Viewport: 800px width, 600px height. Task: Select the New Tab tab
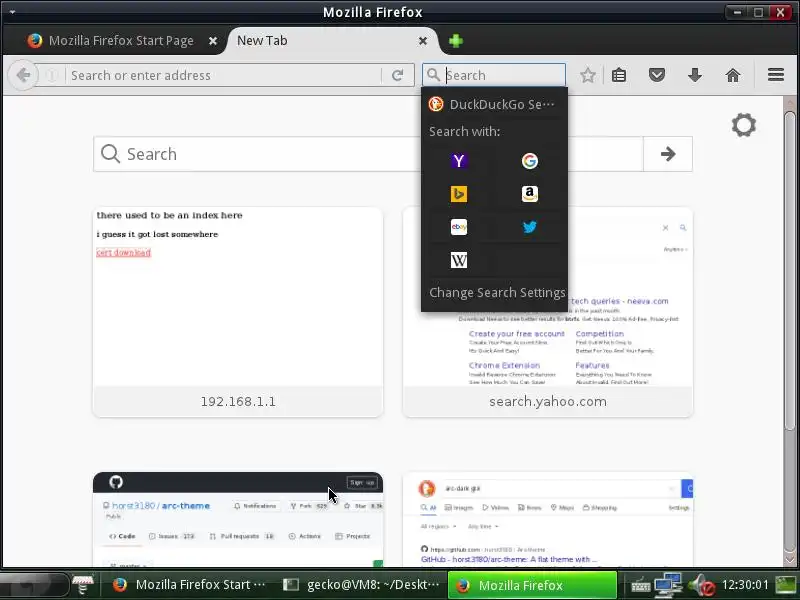[x=327, y=41]
